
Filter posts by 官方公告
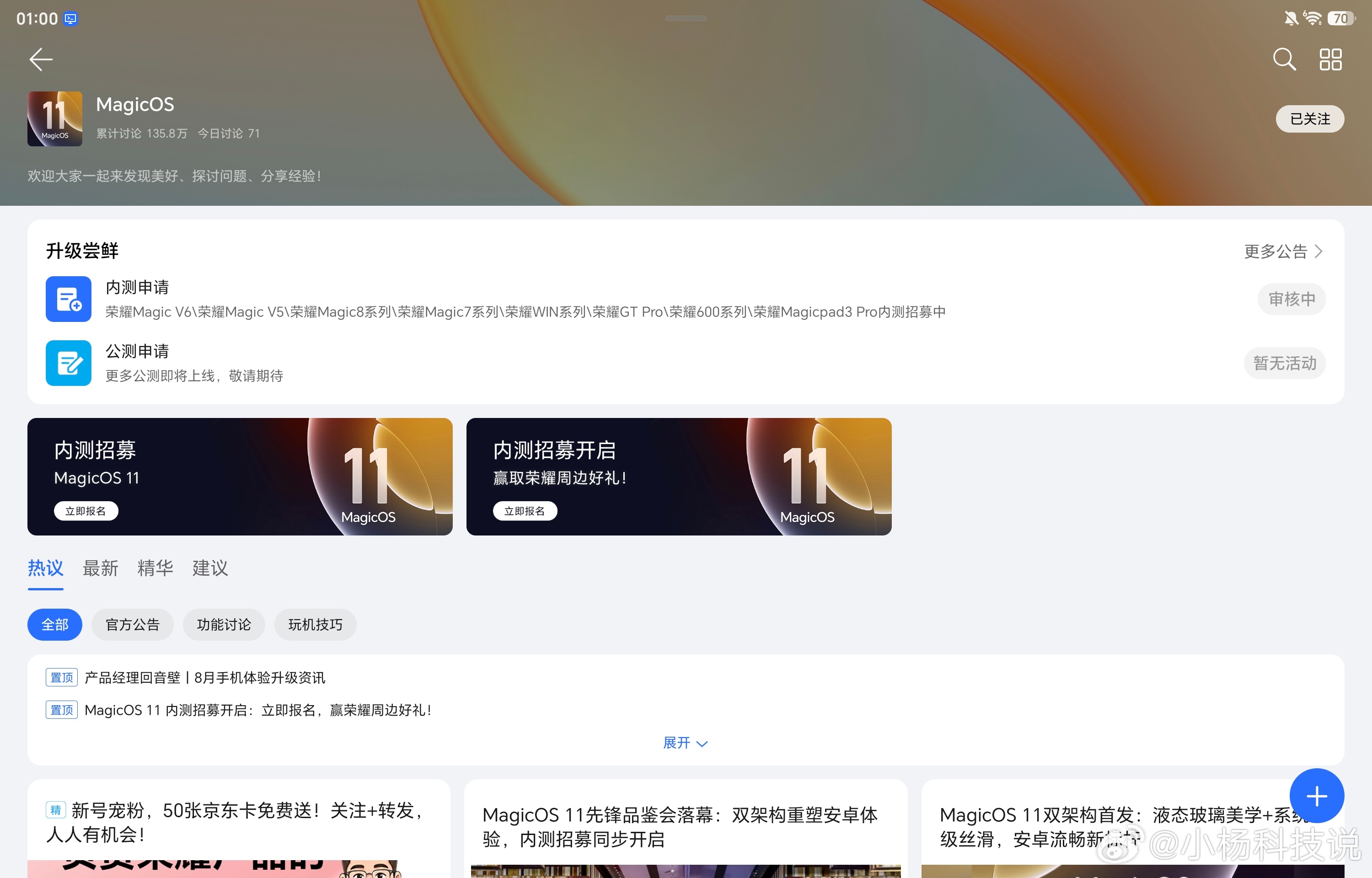click(x=132, y=624)
